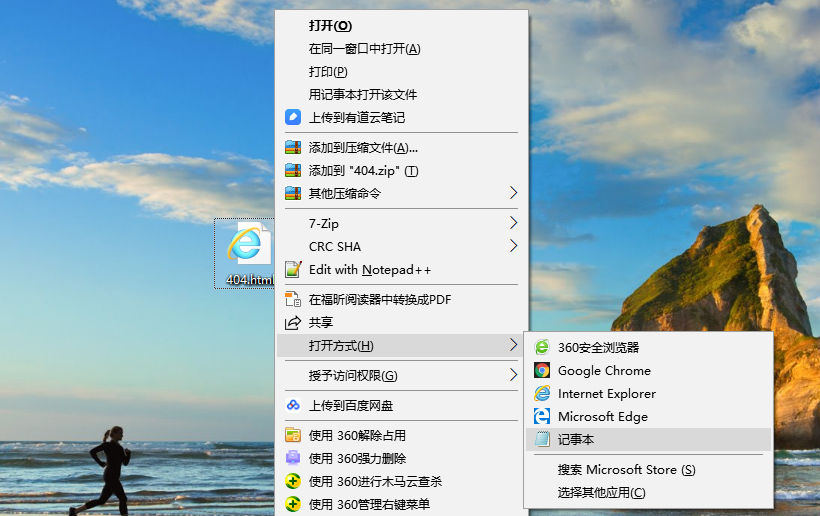Click the Internet Explorer icon in submenu

[542, 393]
